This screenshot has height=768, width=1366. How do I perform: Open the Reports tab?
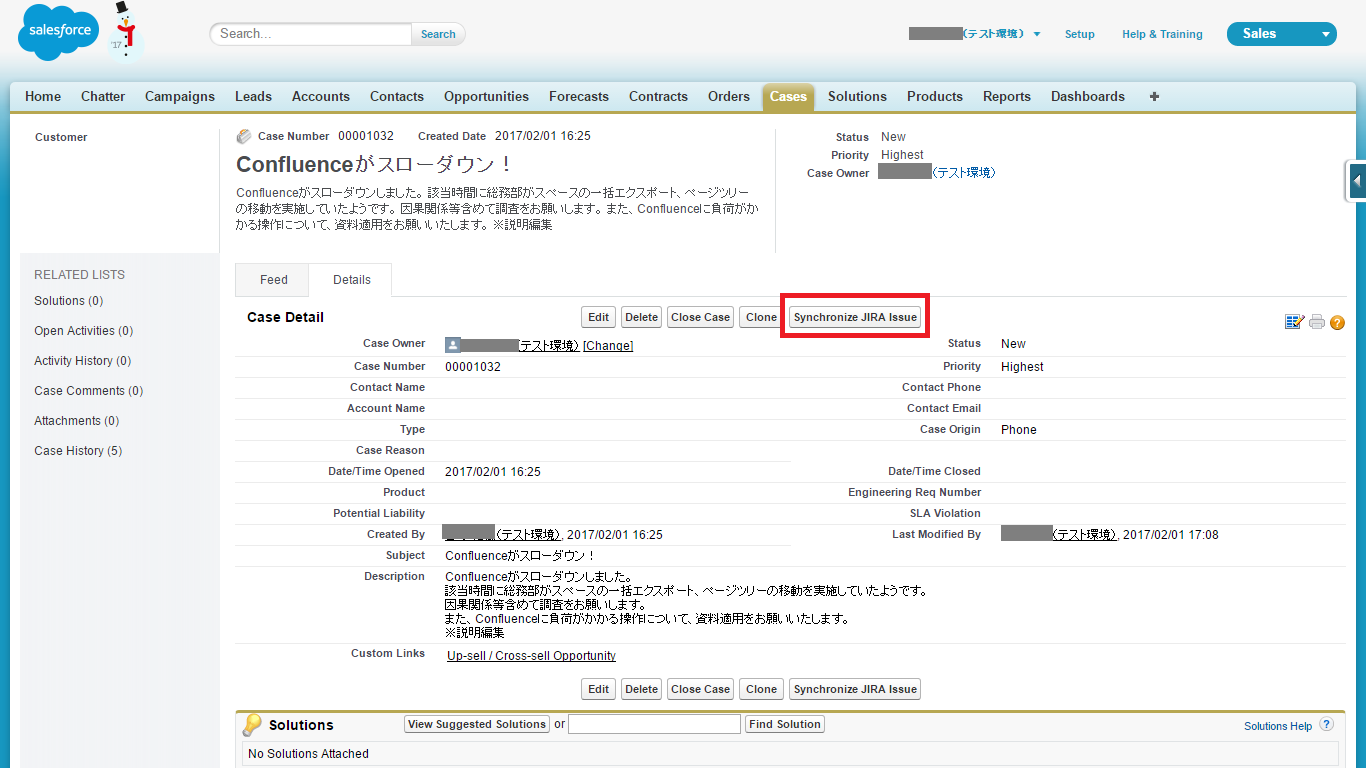(x=1007, y=97)
